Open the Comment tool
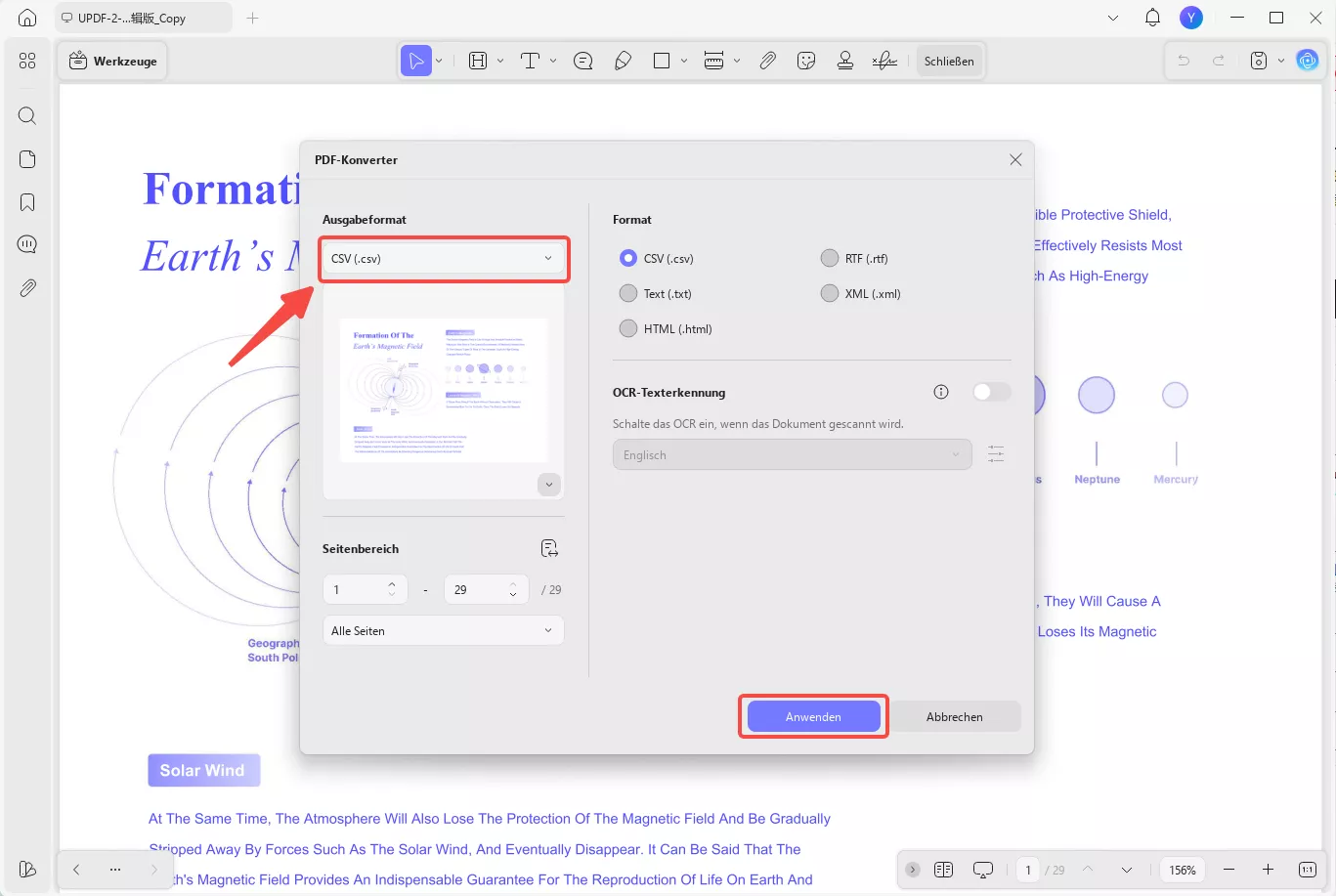 (x=582, y=60)
